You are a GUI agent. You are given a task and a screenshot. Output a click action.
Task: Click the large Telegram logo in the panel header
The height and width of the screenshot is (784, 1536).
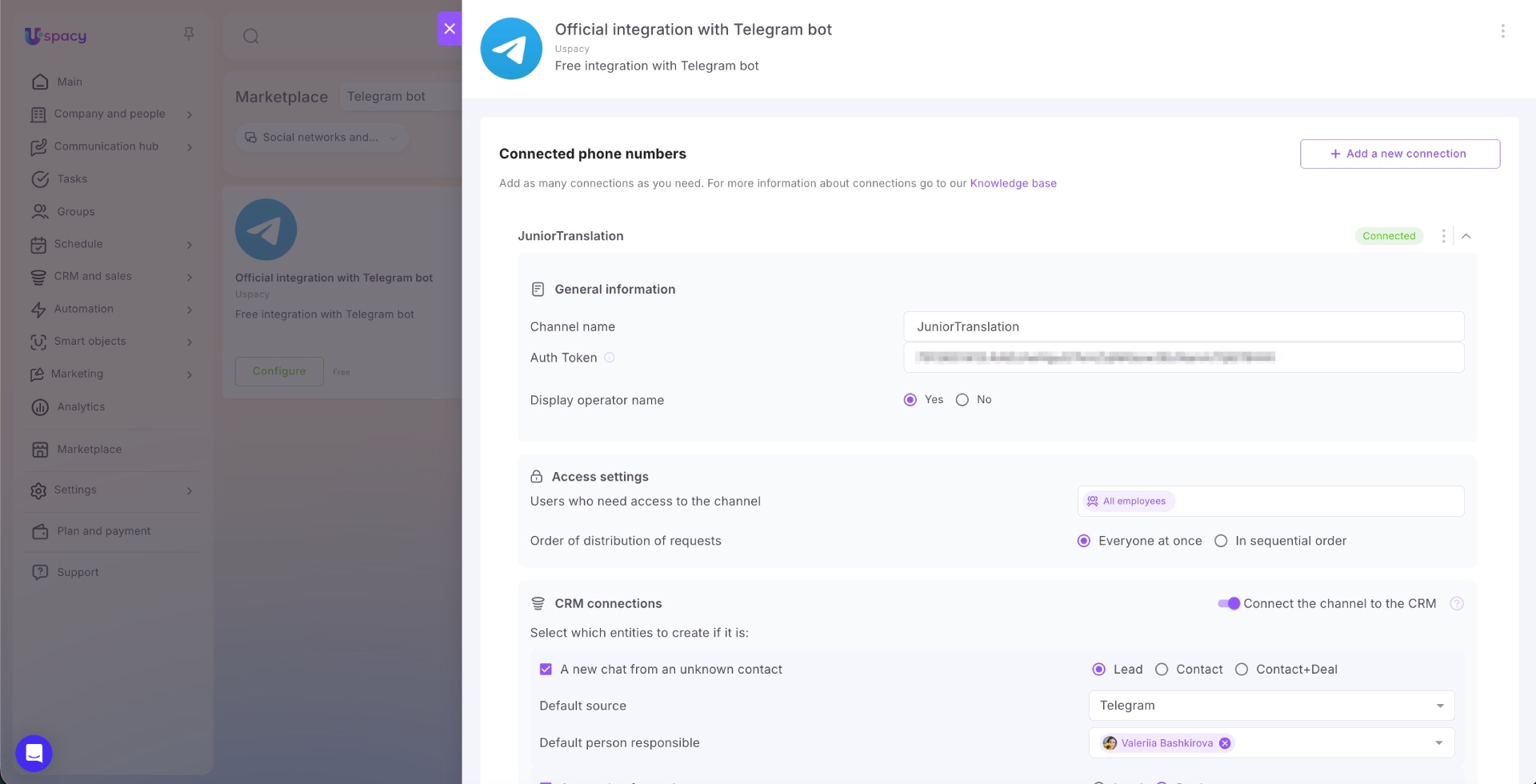coord(511,49)
